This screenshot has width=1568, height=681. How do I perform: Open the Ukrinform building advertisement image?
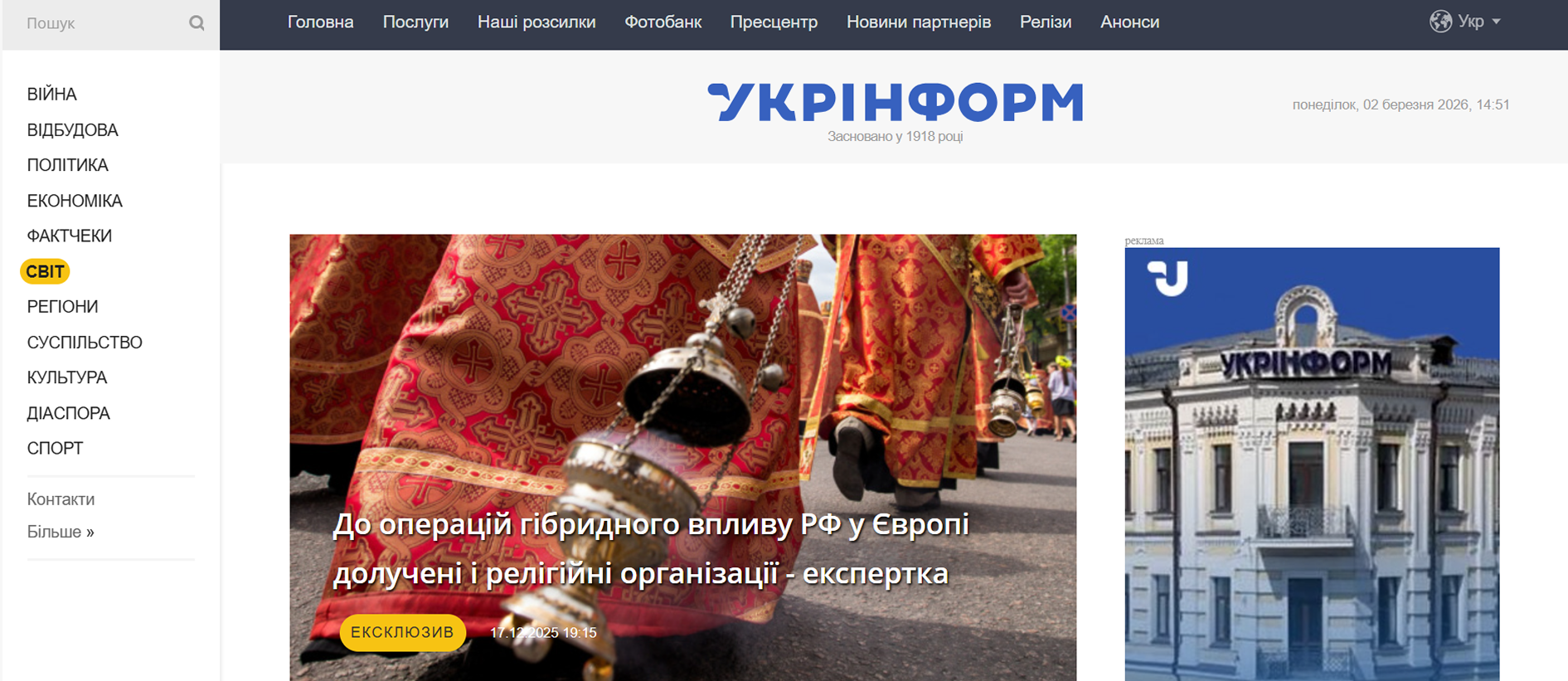[1312, 464]
